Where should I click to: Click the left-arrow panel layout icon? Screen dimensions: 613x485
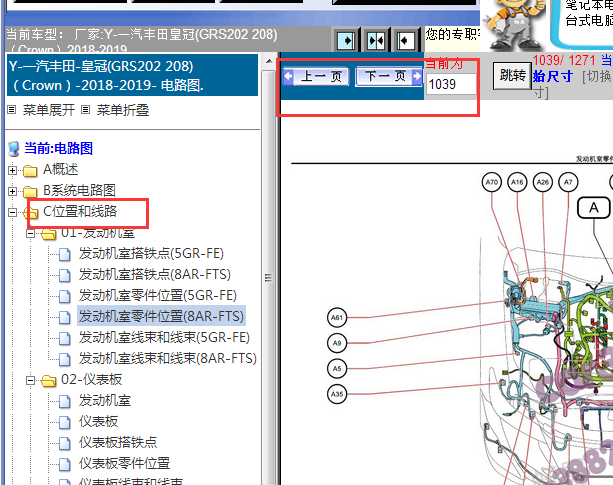pos(405,40)
